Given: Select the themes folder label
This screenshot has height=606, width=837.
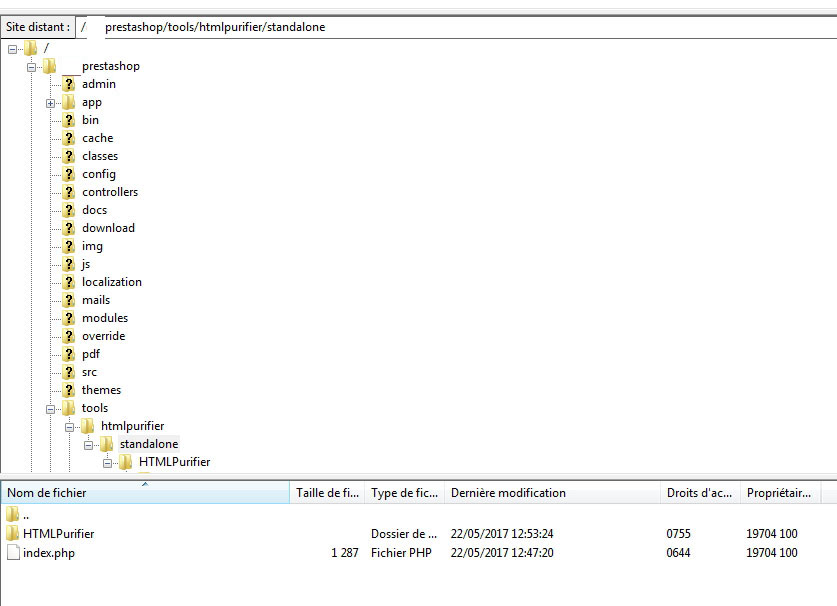Looking at the screenshot, I should point(101,390).
